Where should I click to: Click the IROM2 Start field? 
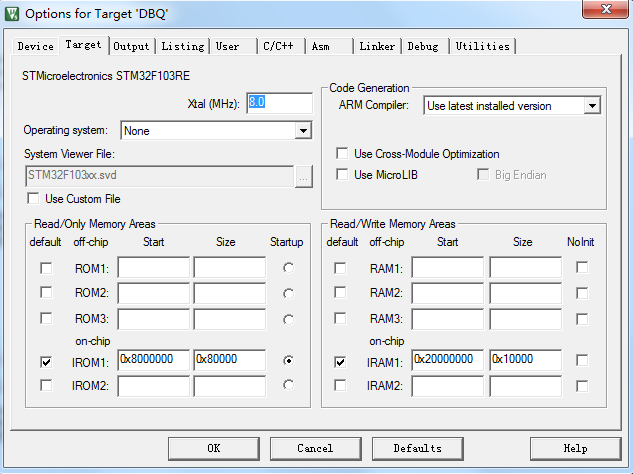(x=153, y=386)
